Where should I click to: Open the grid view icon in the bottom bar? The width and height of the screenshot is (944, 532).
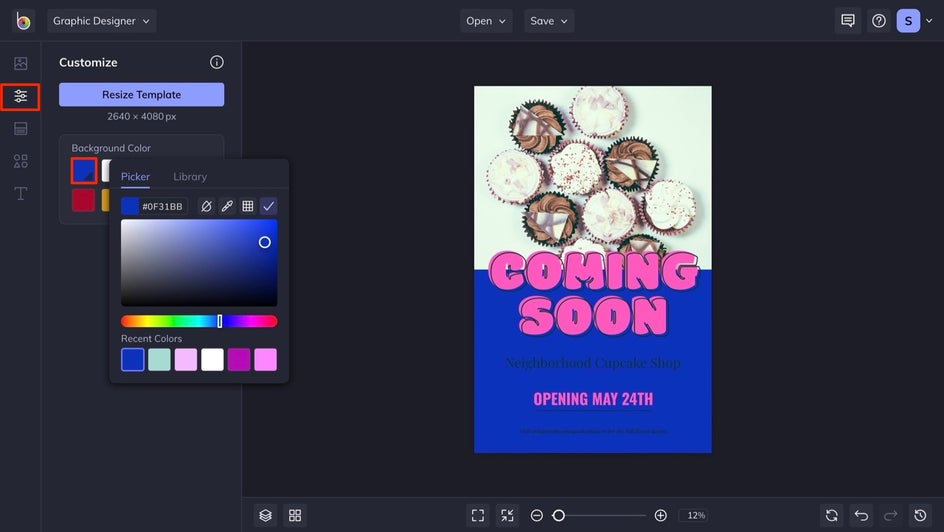(295, 515)
